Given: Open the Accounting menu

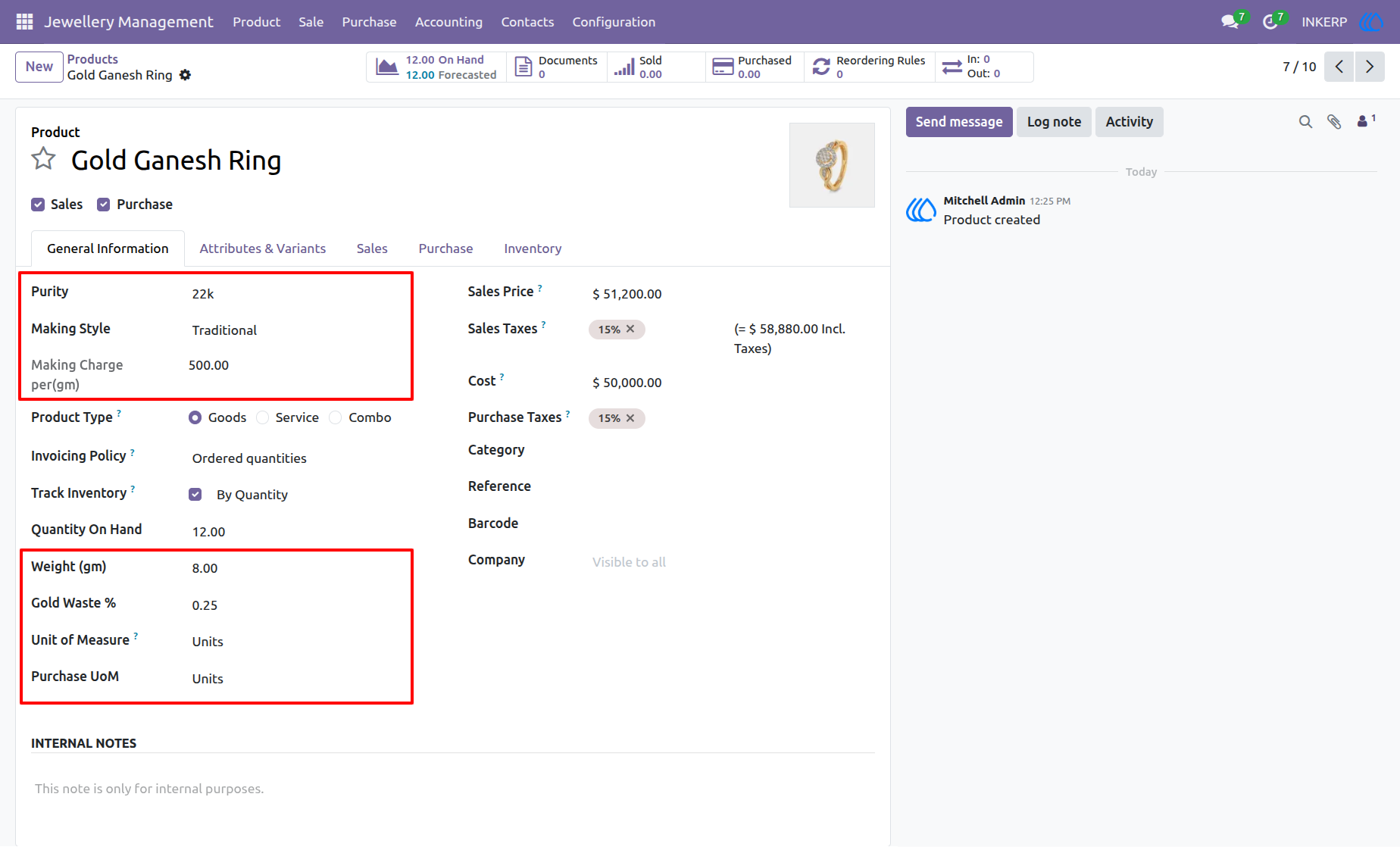Looking at the screenshot, I should click(x=448, y=22).
